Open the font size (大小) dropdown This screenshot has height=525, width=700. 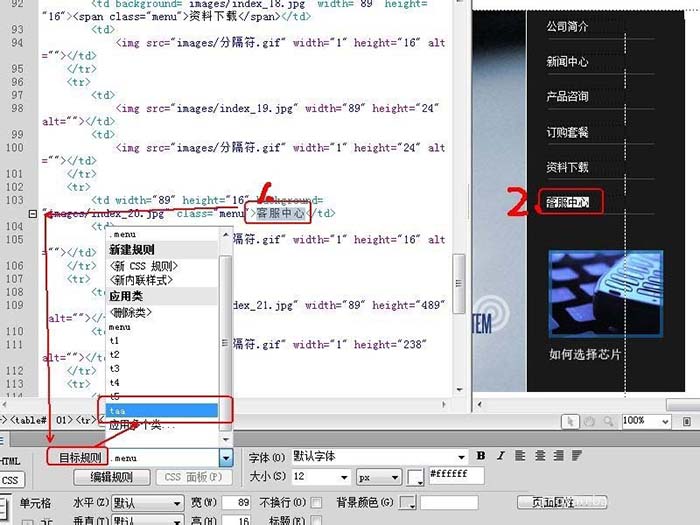coord(344,477)
